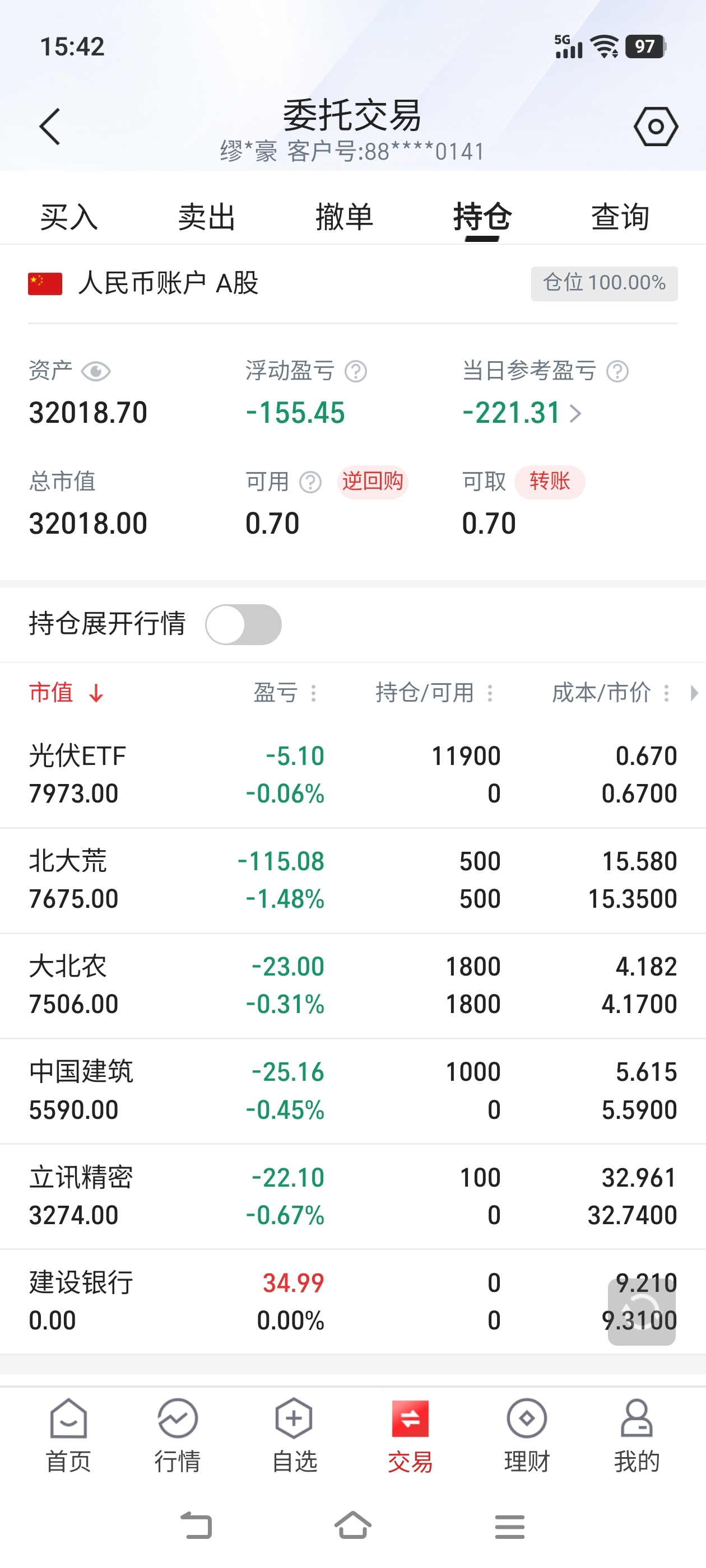Screen dimensions: 706x1568
Task: Tap help icon beside 可用
Action: point(310,482)
